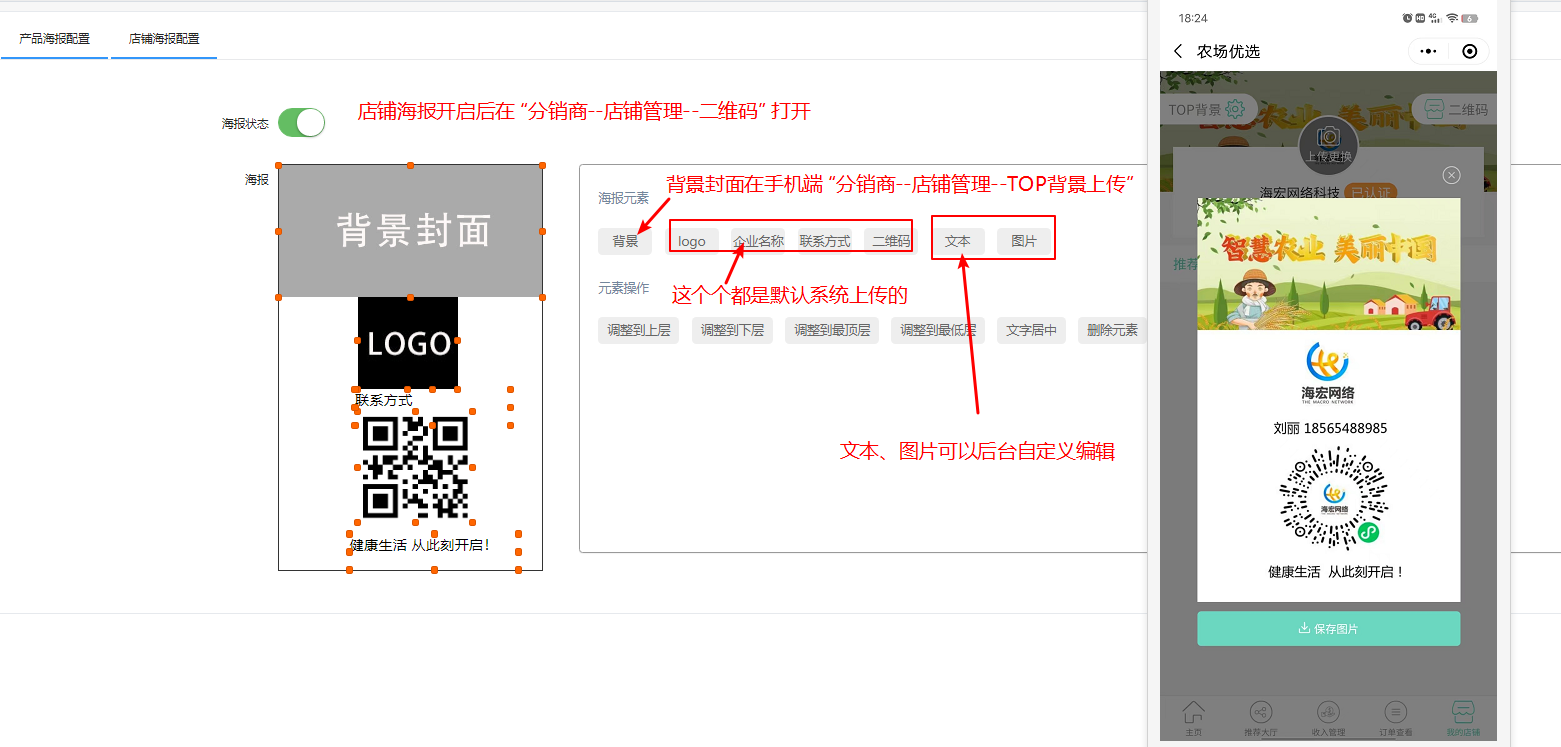
Task: Tap the 主页 home icon in bottom bar
Action: (1194, 711)
